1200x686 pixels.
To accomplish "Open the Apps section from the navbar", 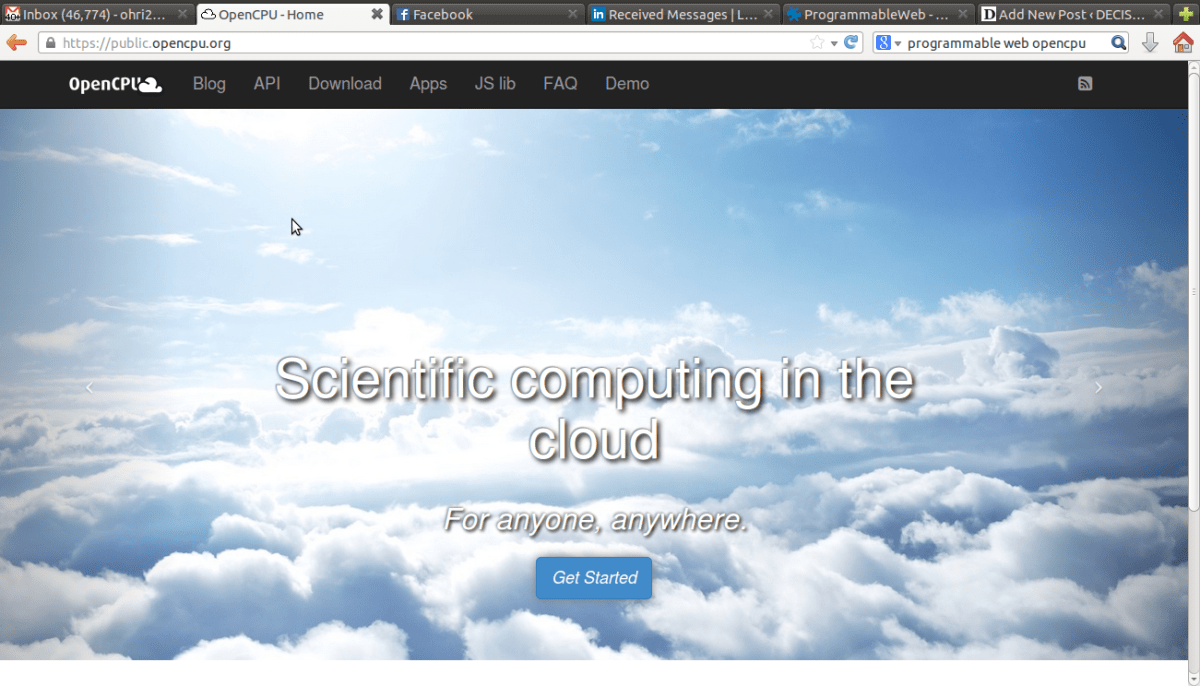I will coord(428,84).
